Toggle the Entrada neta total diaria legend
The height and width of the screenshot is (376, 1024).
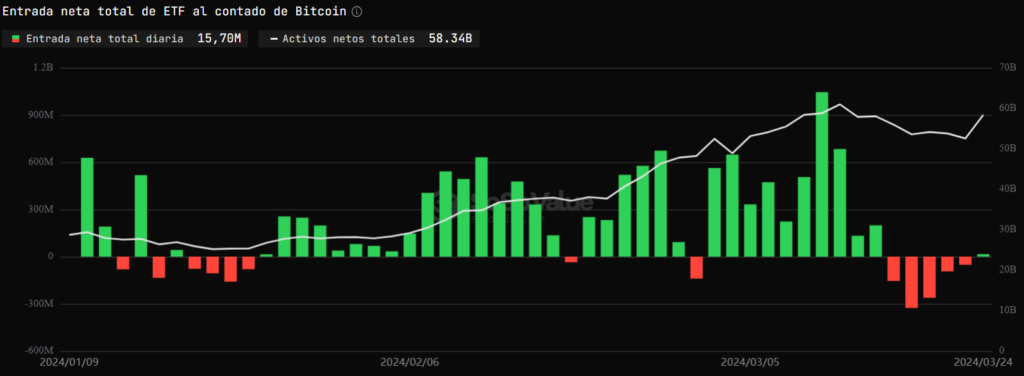coord(126,39)
